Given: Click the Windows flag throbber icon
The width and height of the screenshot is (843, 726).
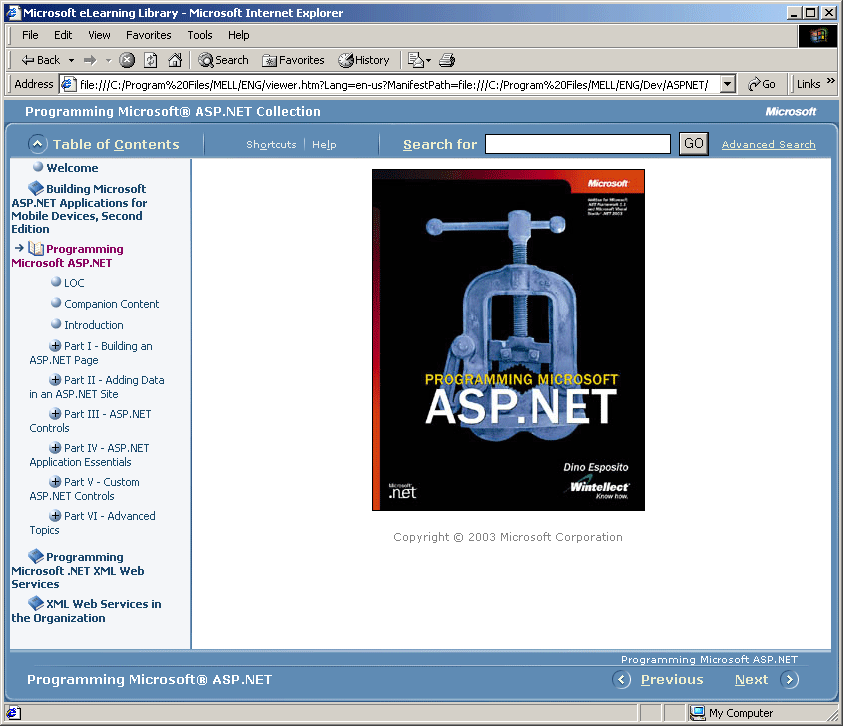Looking at the screenshot, I should 818,35.
